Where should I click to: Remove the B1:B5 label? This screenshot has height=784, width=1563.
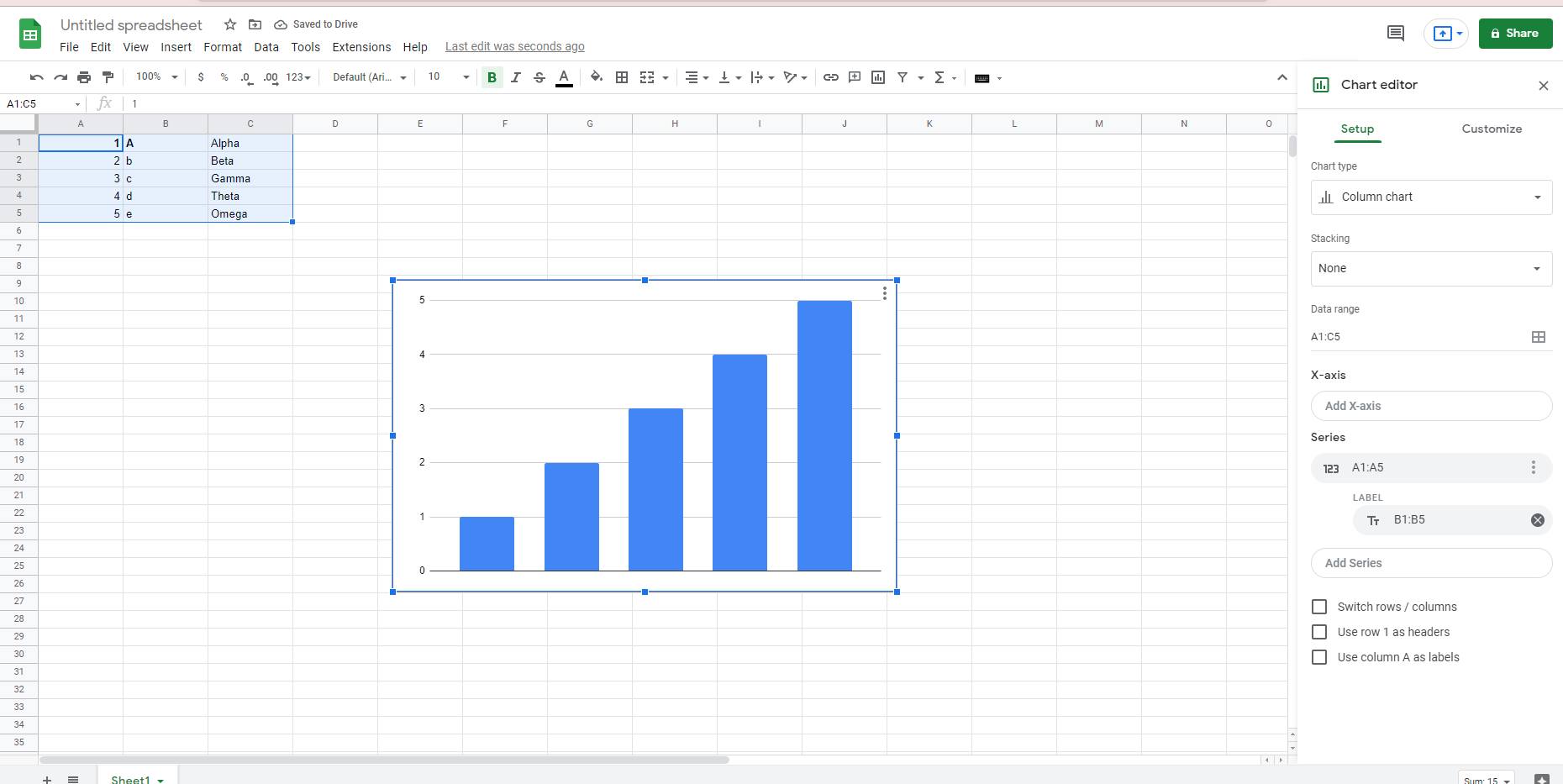tap(1537, 520)
